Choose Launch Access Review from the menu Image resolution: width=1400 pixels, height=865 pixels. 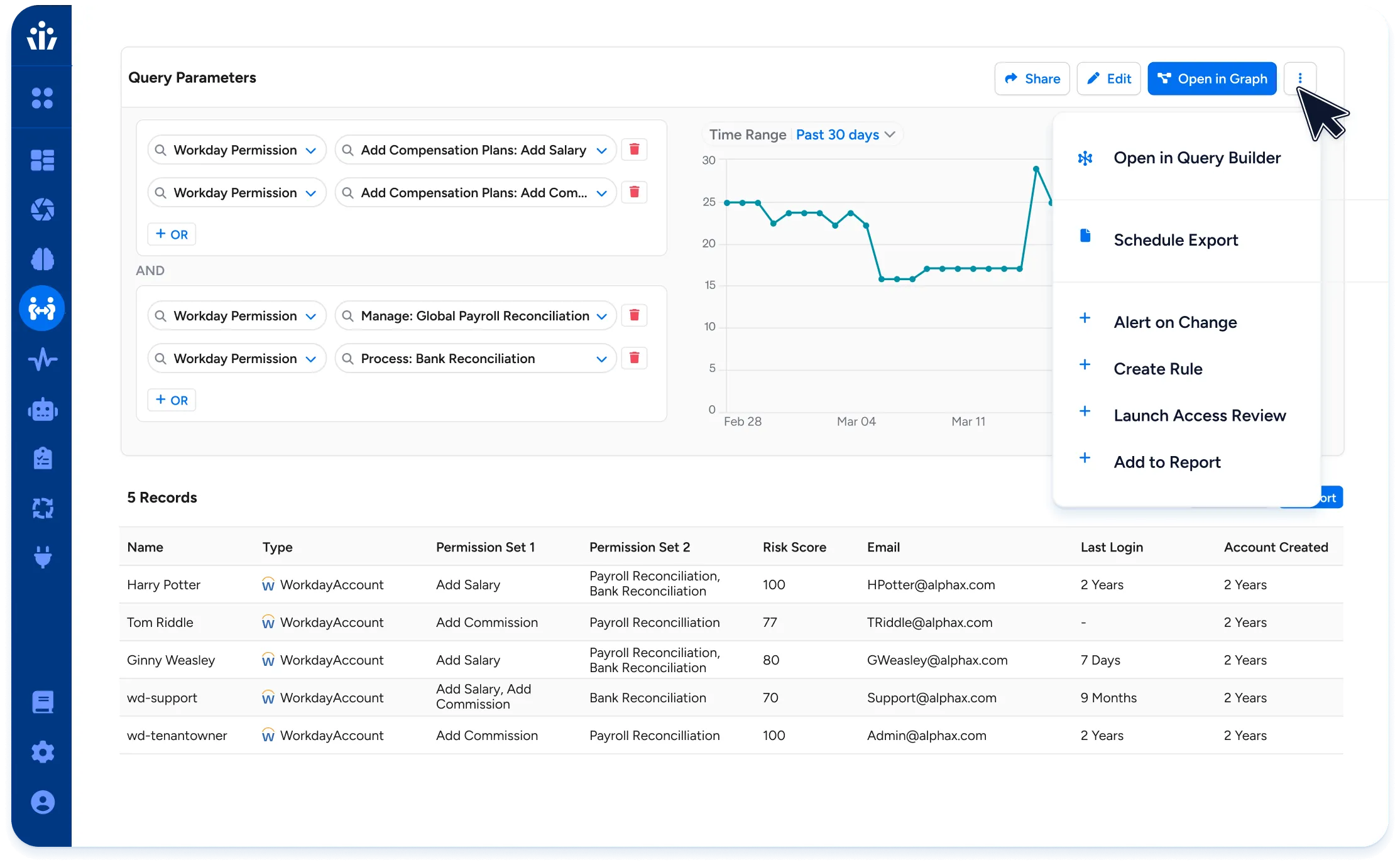click(1199, 415)
